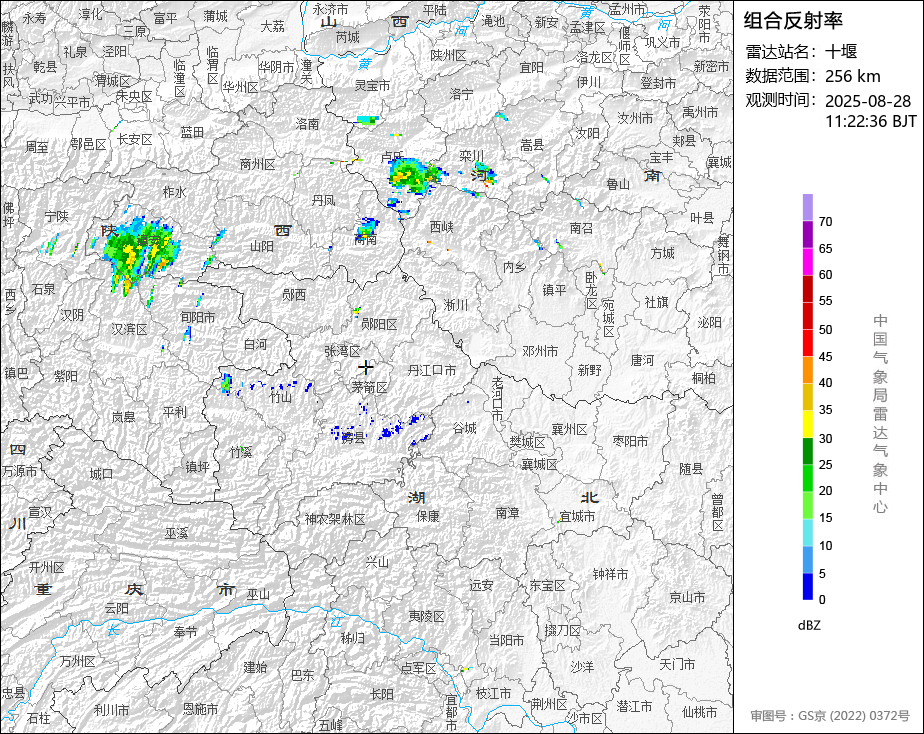Click the 竹山 map label
The image size is (924, 734).
(281, 397)
